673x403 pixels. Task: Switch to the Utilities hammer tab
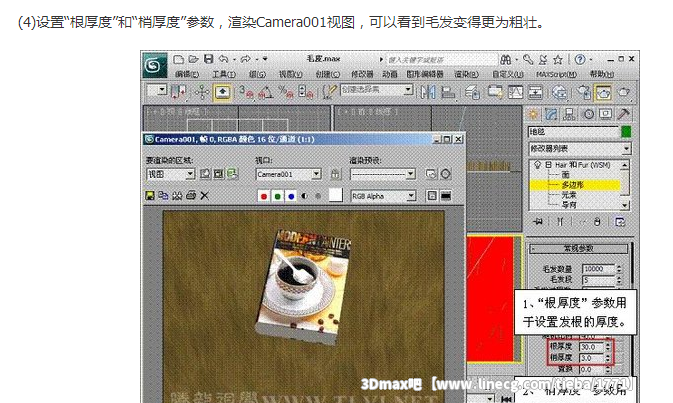click(624, 114)
